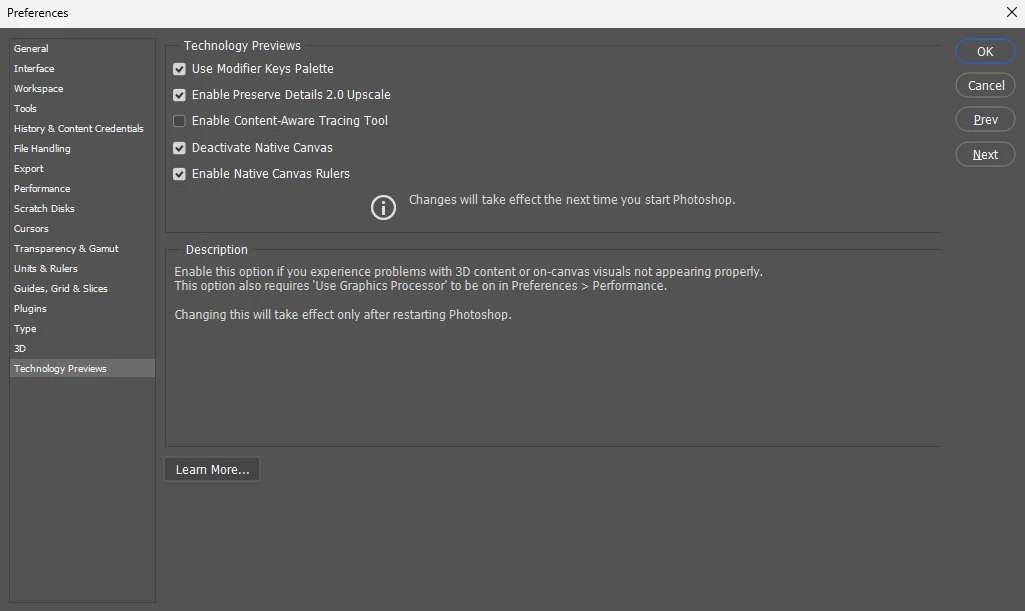Select the Type category

82,329
